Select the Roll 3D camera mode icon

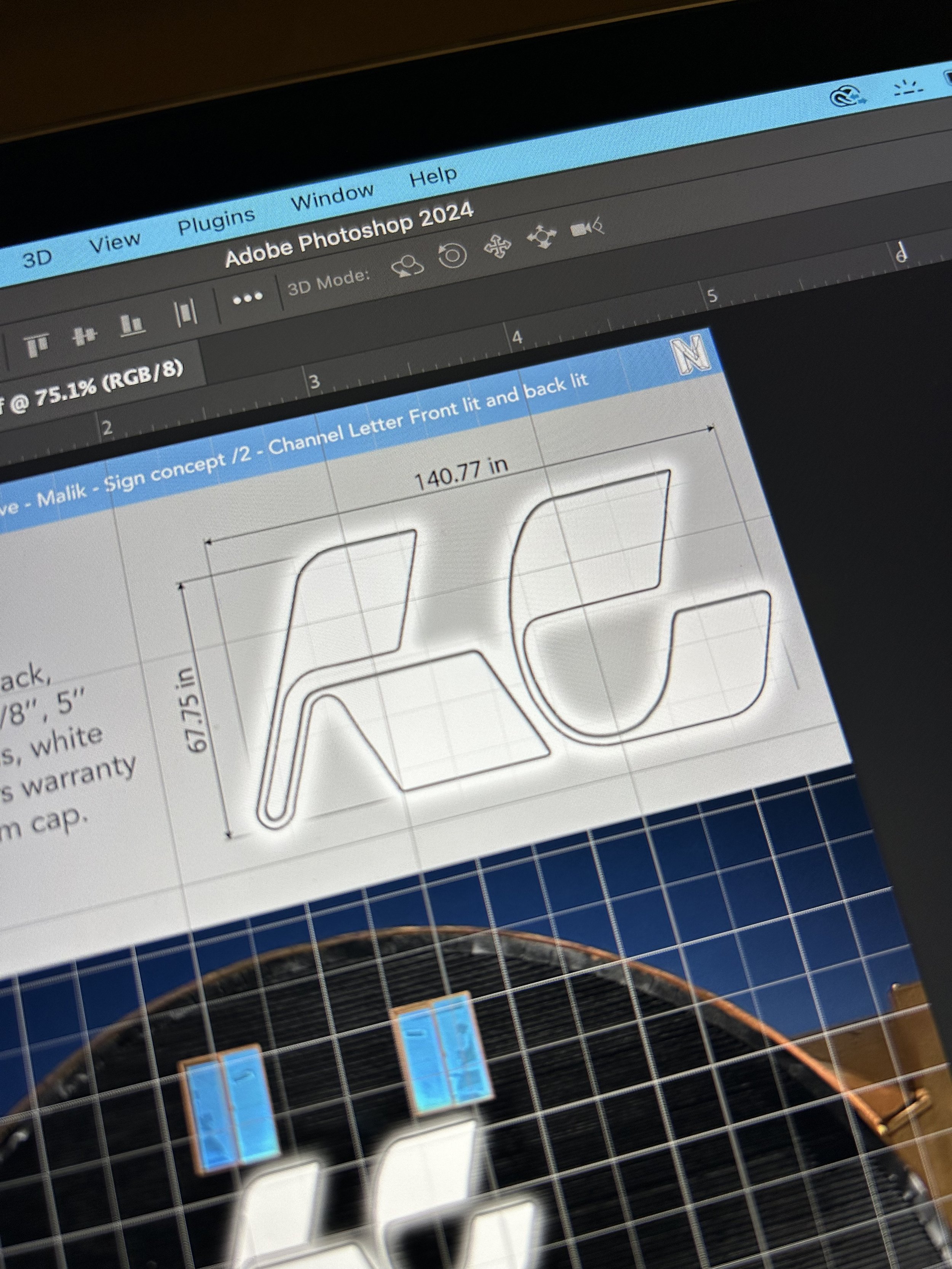[x=453, y=255]
